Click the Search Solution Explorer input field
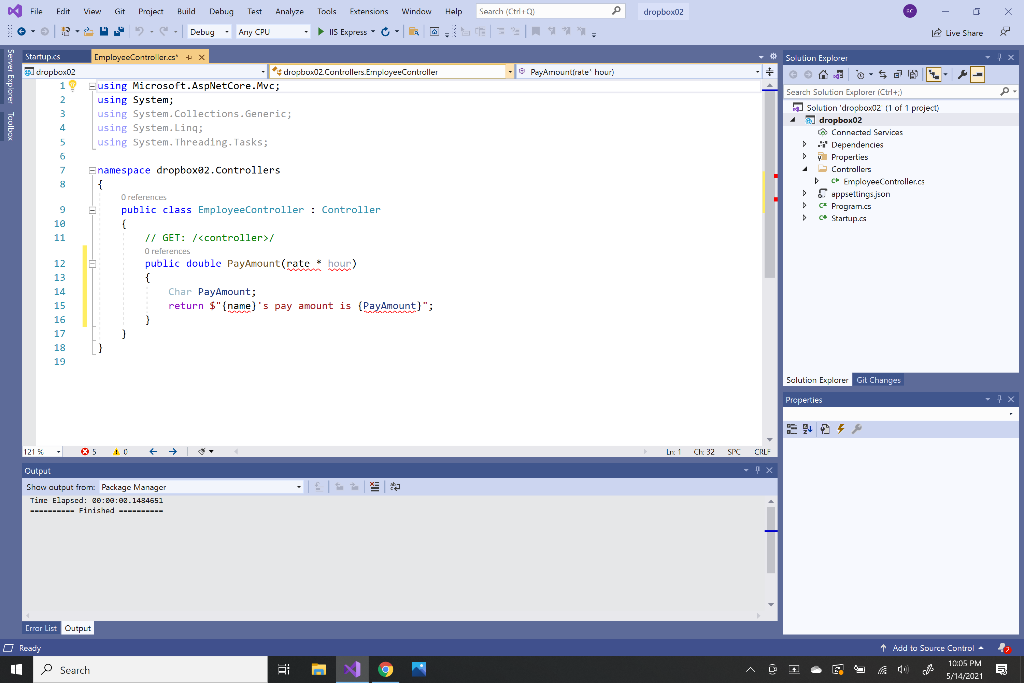The width and height of the screenshot is (1024, 683). pos(890,92)
